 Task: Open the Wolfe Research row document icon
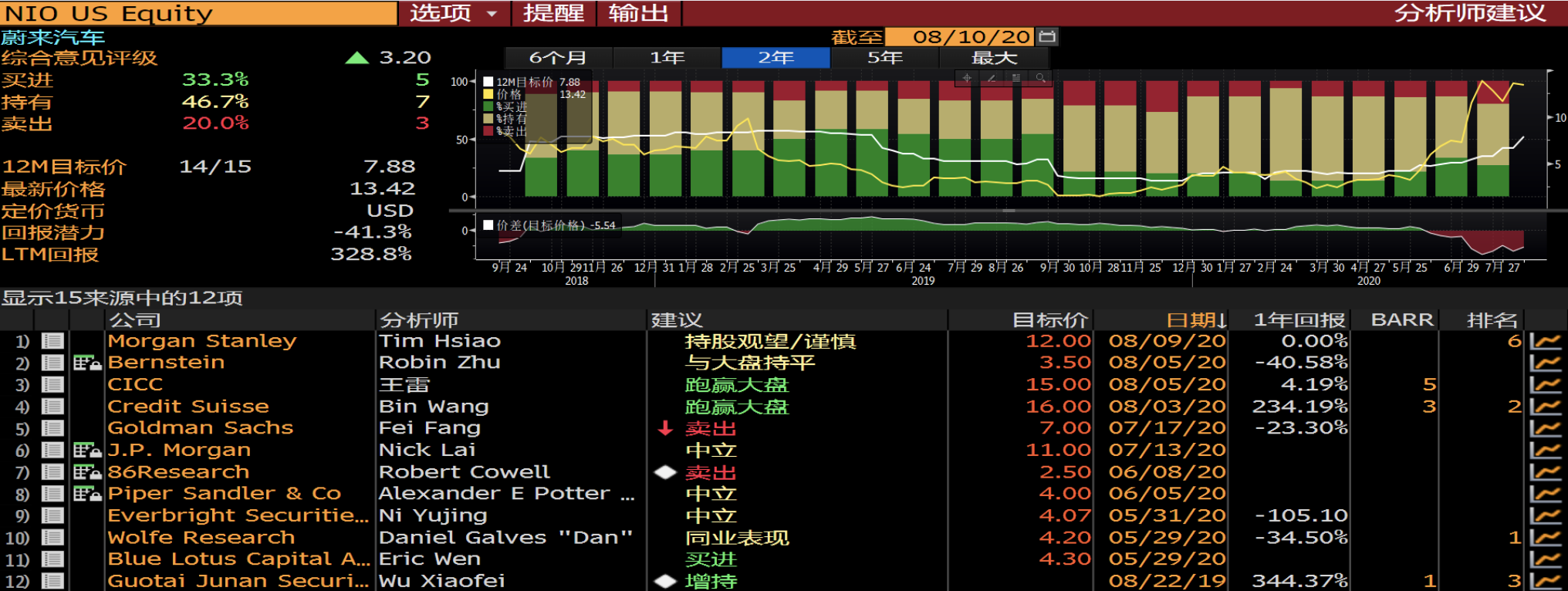(52, 537)
